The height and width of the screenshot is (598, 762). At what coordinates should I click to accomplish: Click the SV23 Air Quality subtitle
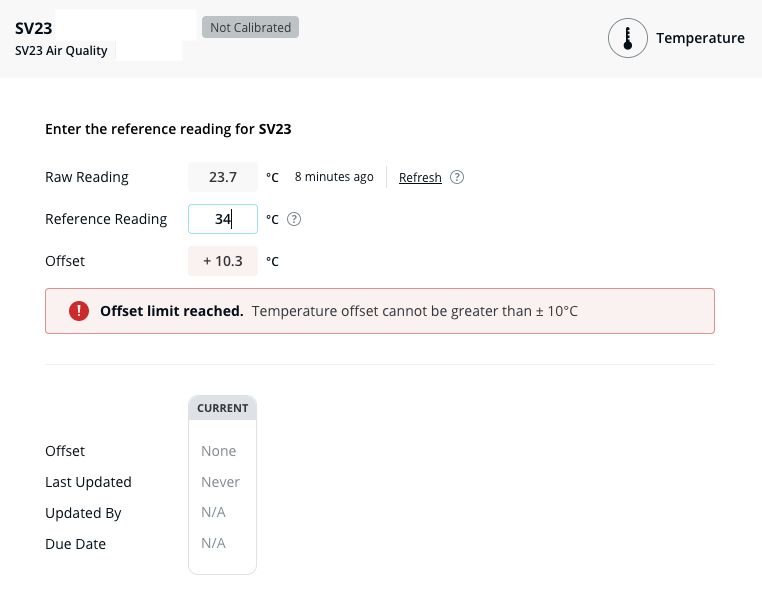click(61, 50)
